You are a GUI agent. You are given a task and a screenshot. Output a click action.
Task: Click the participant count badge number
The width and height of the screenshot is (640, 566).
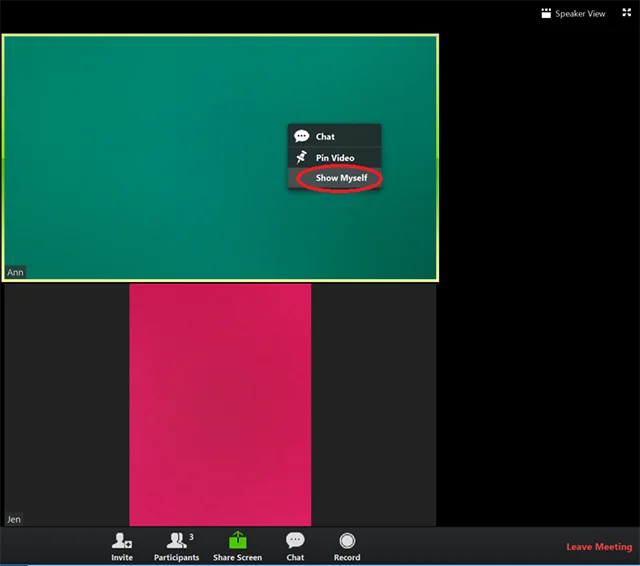(x=191, y=537)
